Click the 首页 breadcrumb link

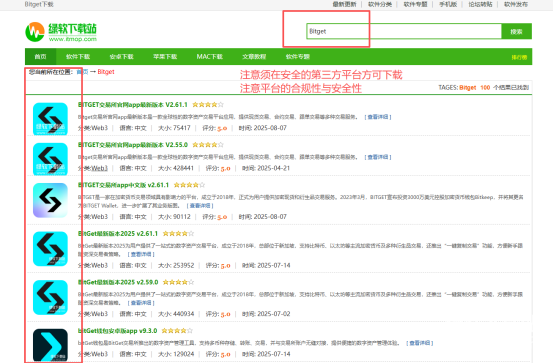[82, 72]
